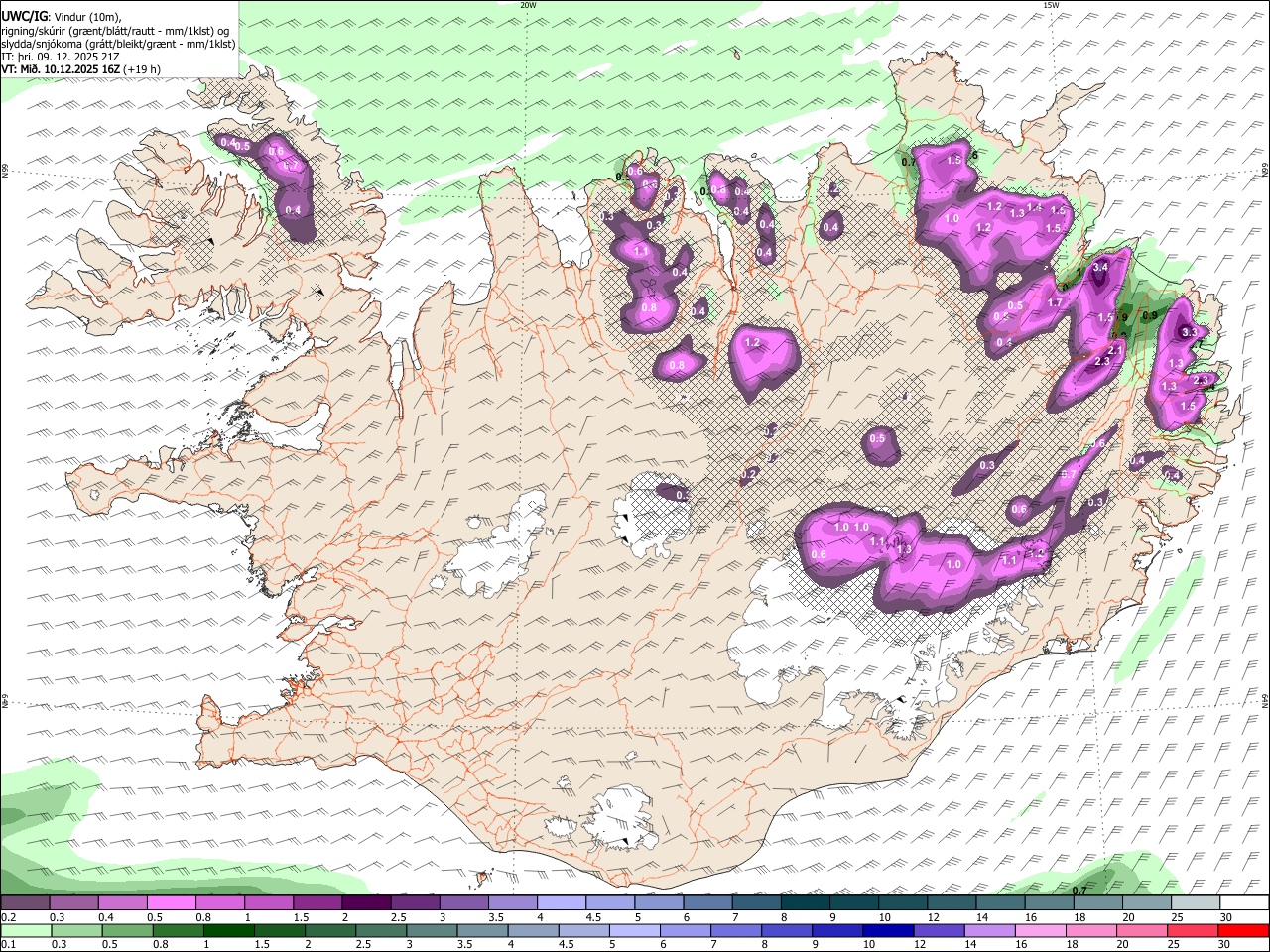This screenshot has width=1270, height=952.
Task: Click the 0.9 value in the green rain area
Action: [1150, 315]
